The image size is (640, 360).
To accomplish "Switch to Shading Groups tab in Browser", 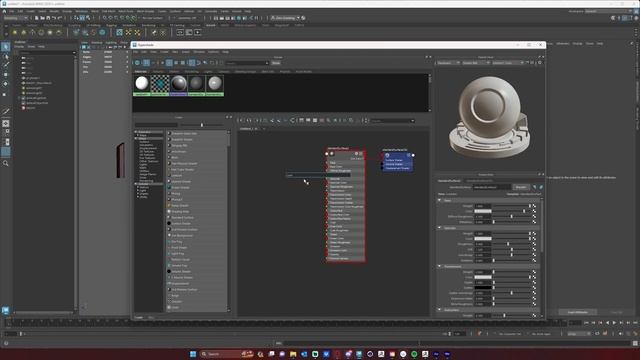I will pos(245,71).
